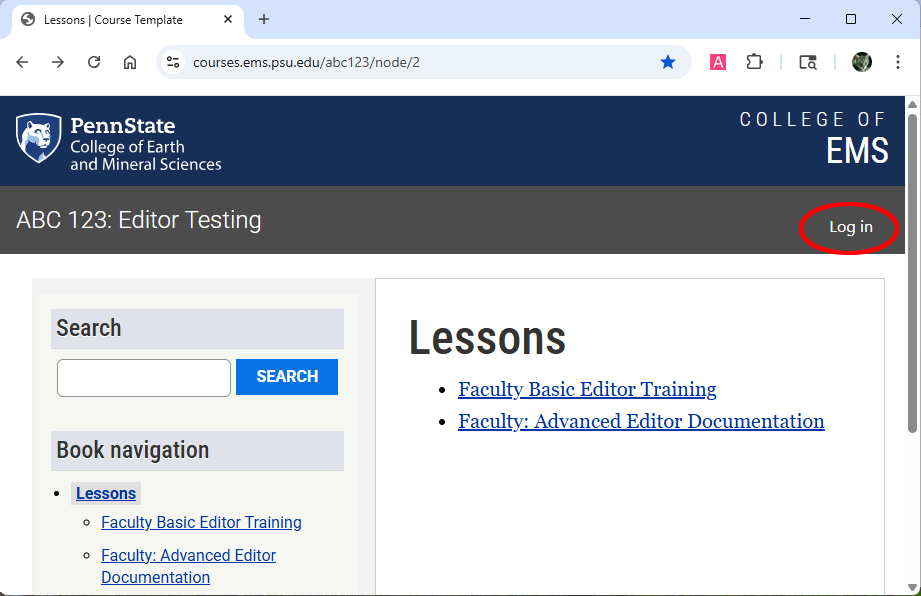Close the Lessons Course Template tab
The height and width of the screenshot is (596, 921).
click(228, 19)
